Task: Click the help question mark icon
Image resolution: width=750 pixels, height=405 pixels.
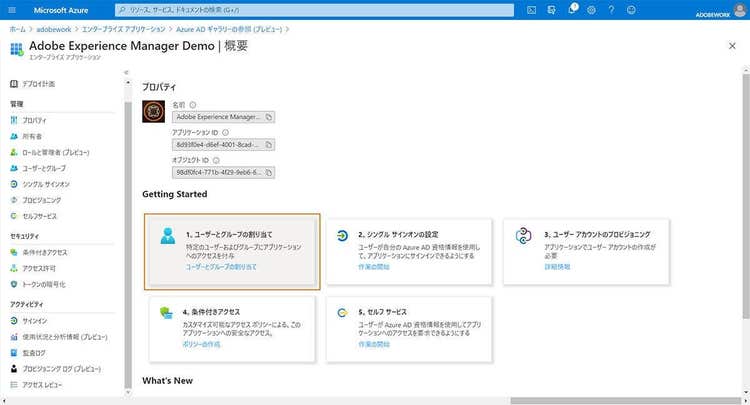Action: [x=610, y=9]
